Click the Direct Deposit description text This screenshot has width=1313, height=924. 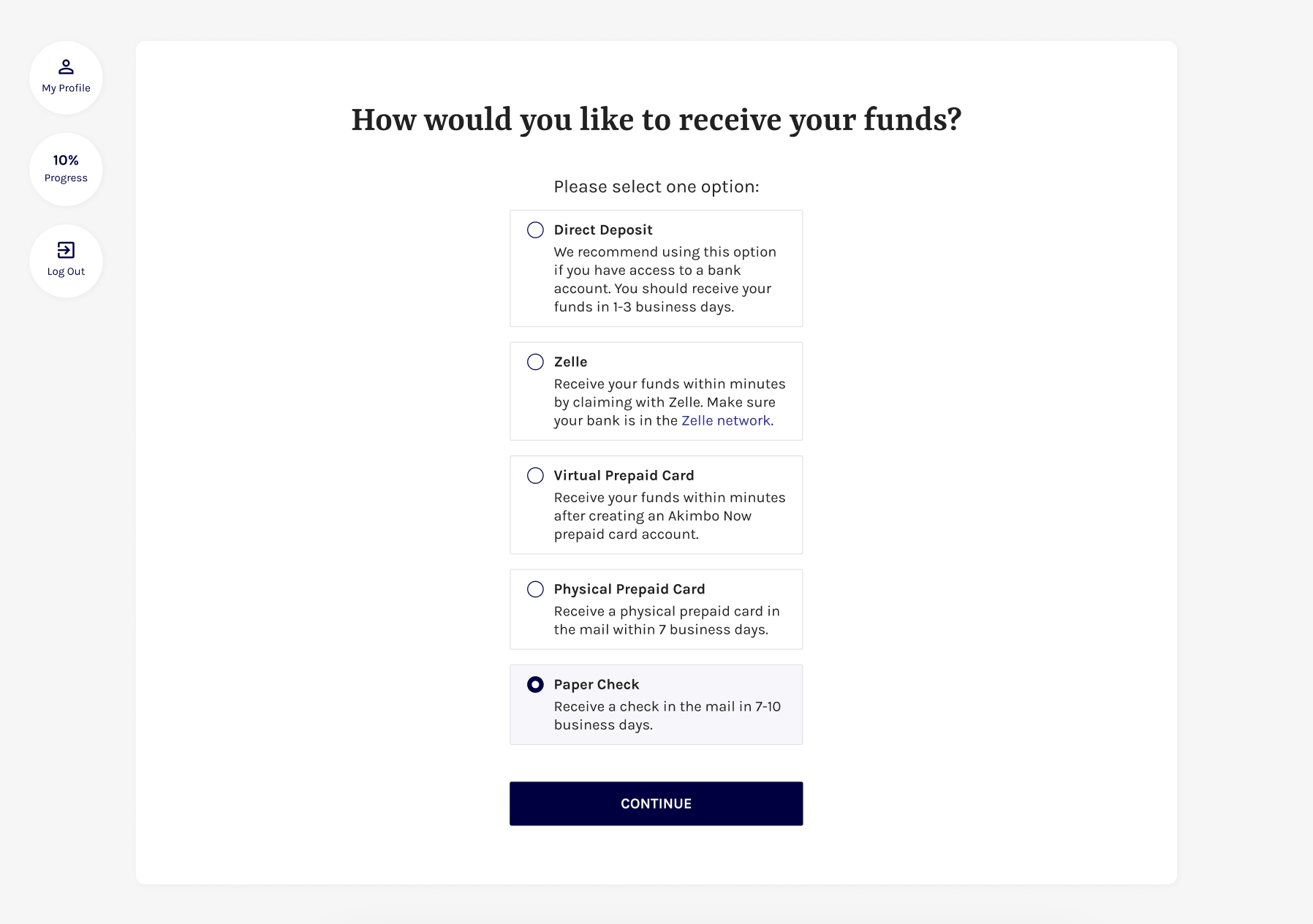pyautogui.click(x=665, y=279)
